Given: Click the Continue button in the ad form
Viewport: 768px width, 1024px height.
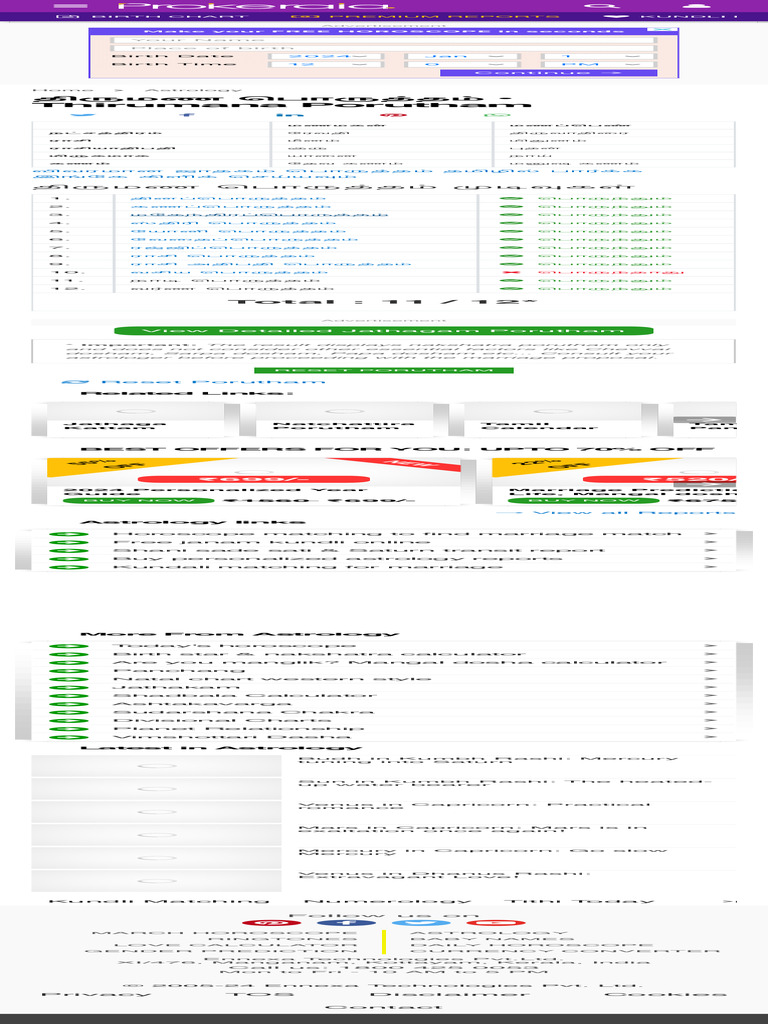Looking at the screenshot, I should (549, 73).
